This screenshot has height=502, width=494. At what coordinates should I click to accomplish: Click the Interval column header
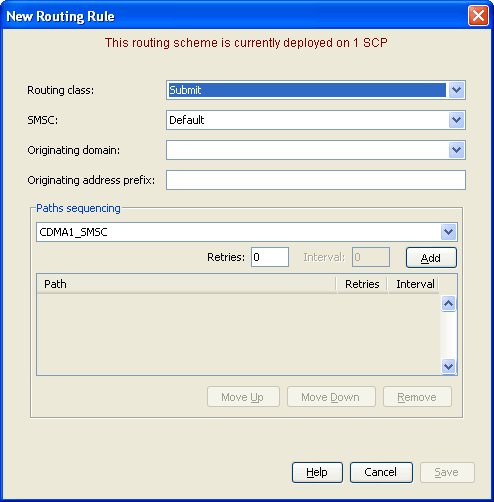pyautogui.click(x=414, y=284)
